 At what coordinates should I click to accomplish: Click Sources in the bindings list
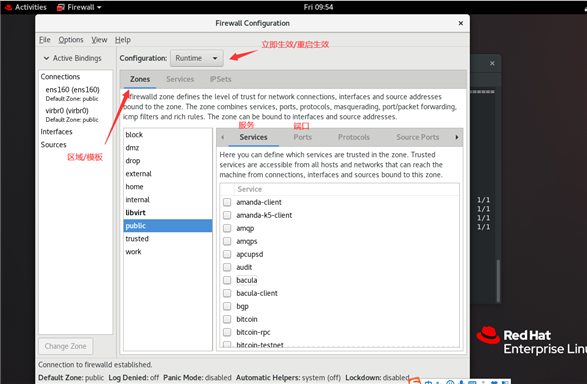(54, 144)
